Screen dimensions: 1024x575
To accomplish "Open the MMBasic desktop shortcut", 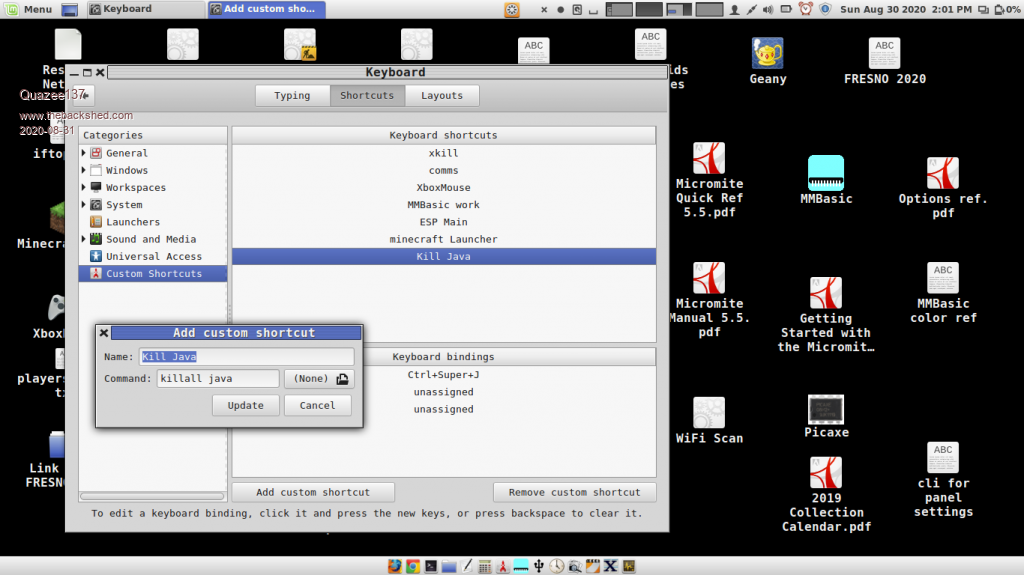I will tap(826, 174).
